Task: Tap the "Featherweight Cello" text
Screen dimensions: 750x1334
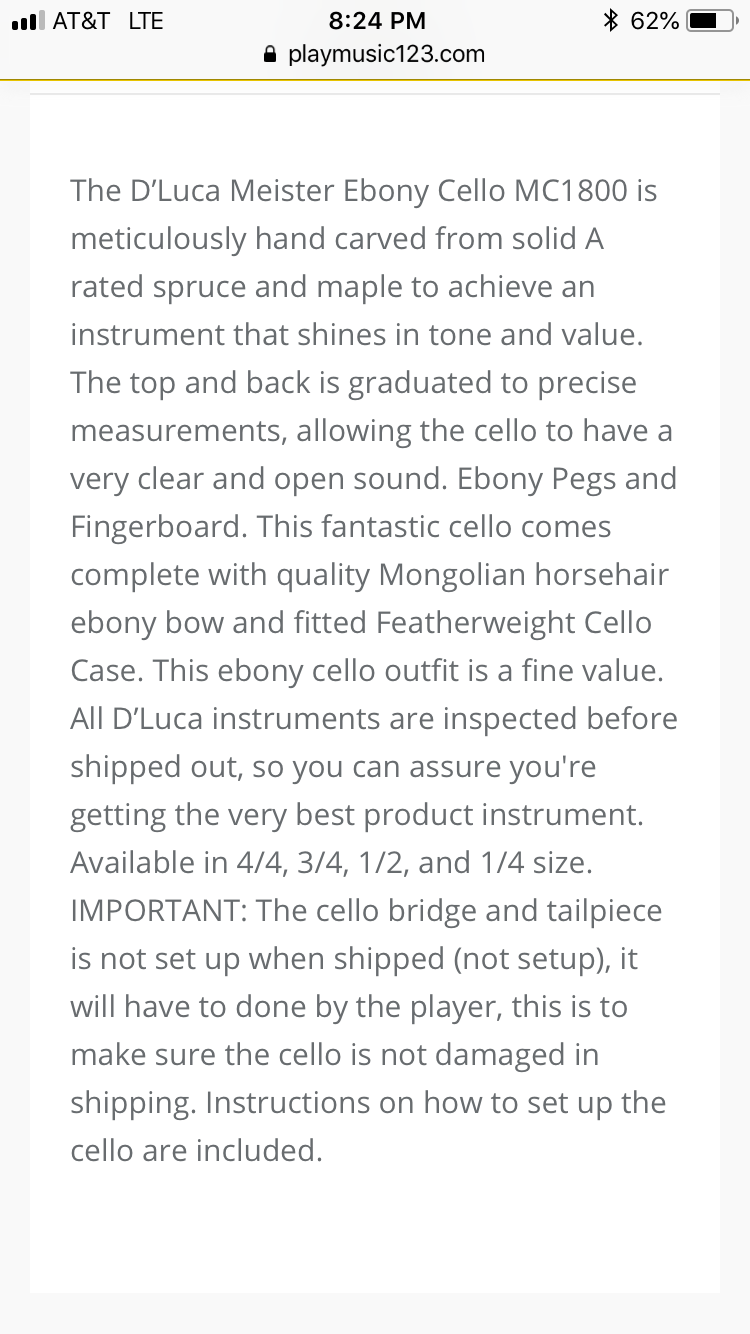Action: (x=514, y=622)
